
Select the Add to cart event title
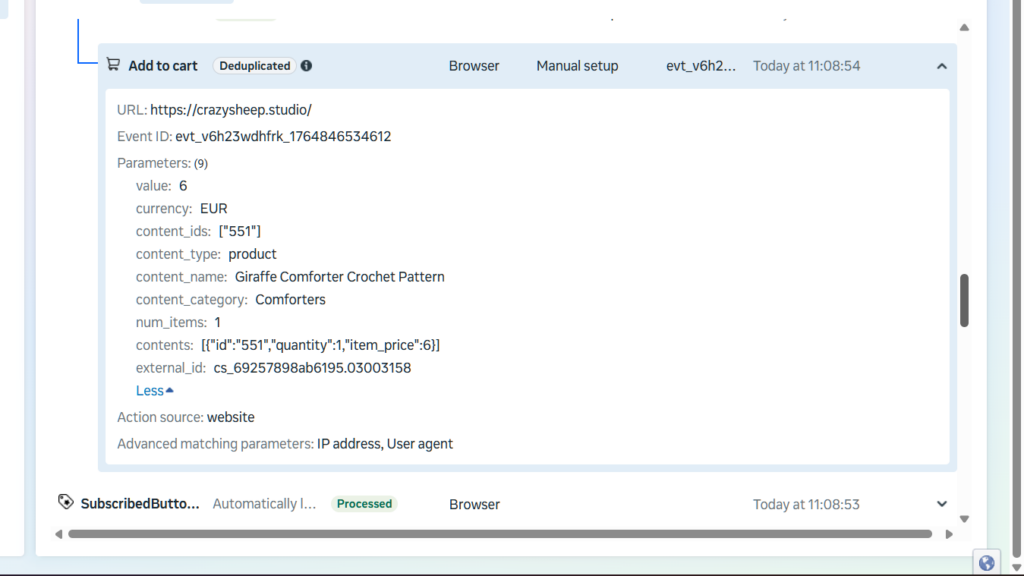(x=163, y=66)
